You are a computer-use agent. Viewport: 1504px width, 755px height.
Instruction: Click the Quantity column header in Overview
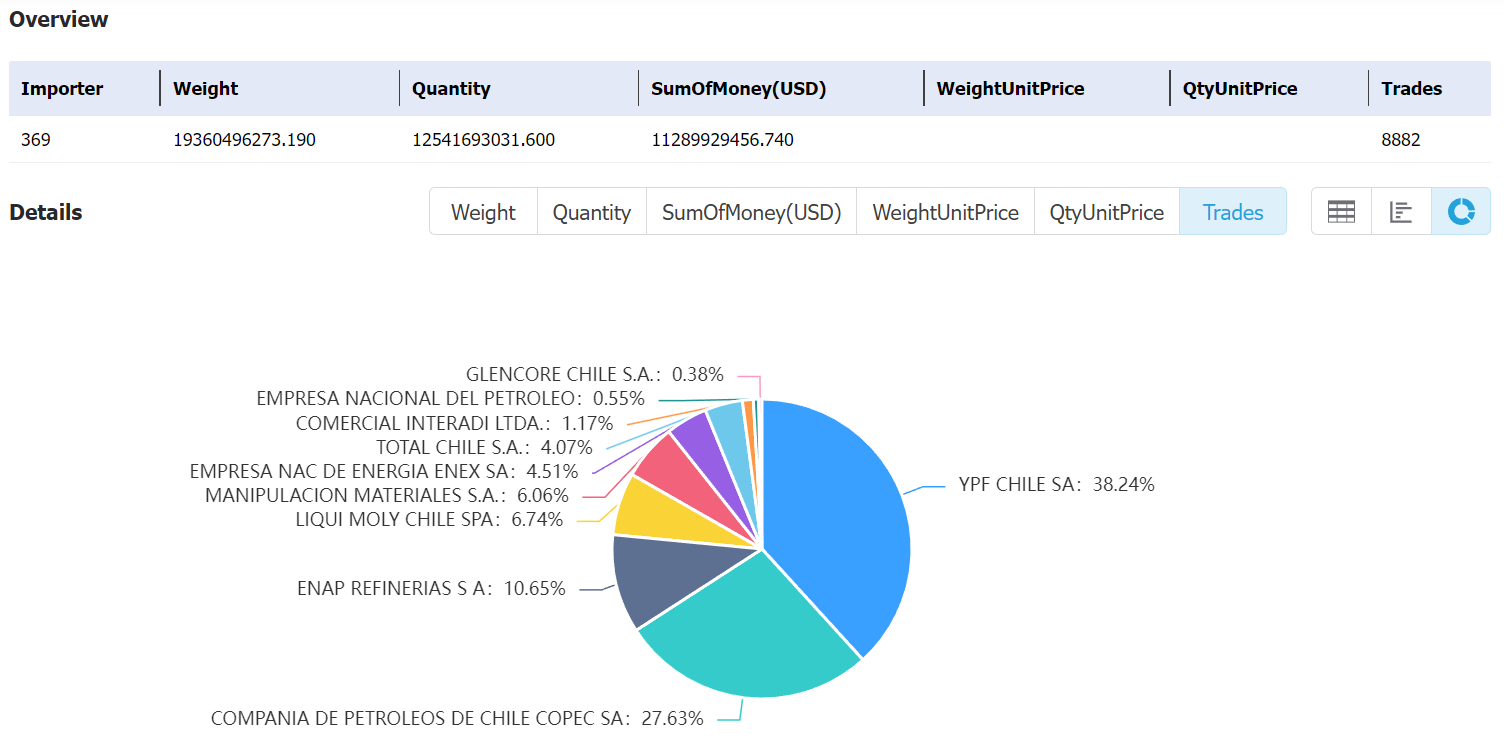coord(451,88)
